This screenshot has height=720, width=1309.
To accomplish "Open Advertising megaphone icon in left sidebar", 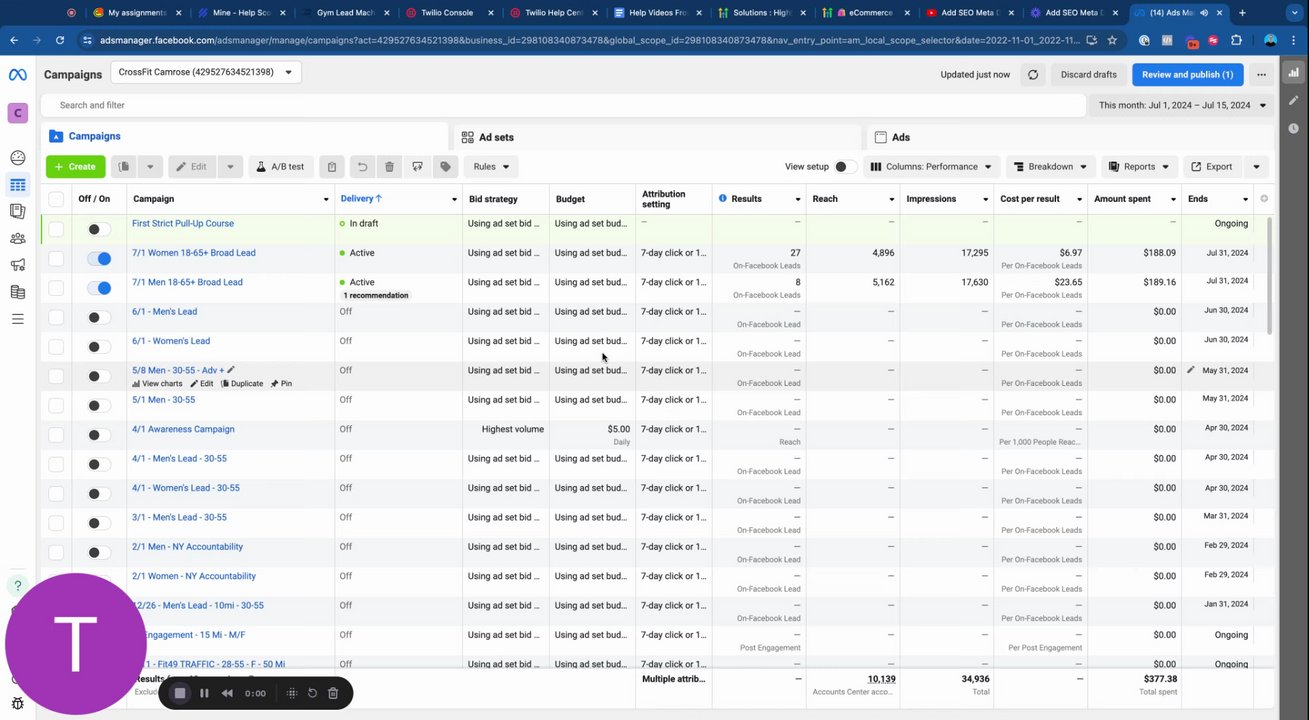I will [x=17, y=265].
